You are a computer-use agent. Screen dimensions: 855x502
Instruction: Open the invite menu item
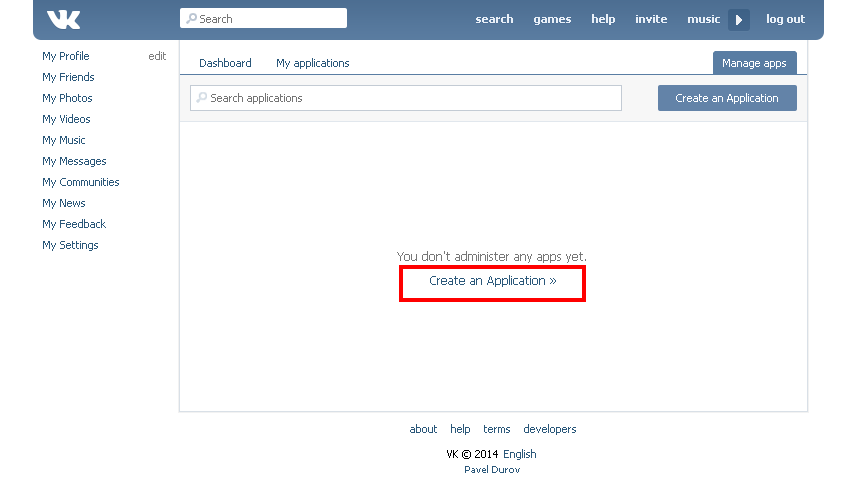click(651, 19)
